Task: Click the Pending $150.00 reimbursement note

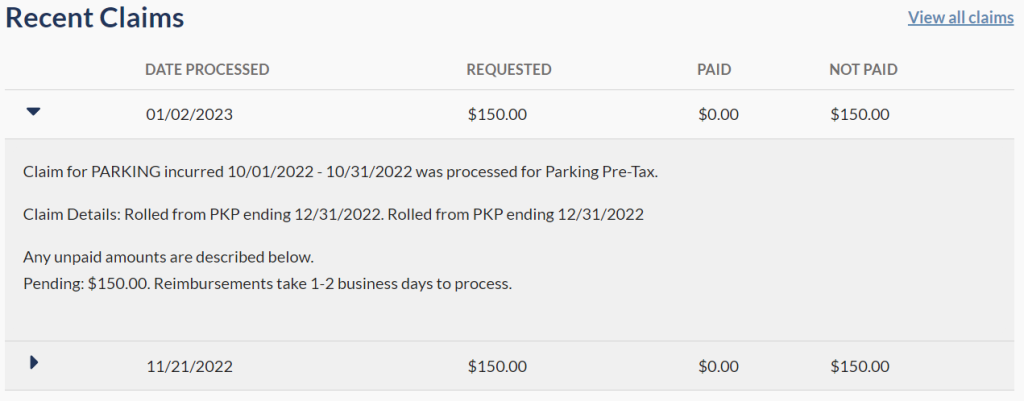Action: 267,283
